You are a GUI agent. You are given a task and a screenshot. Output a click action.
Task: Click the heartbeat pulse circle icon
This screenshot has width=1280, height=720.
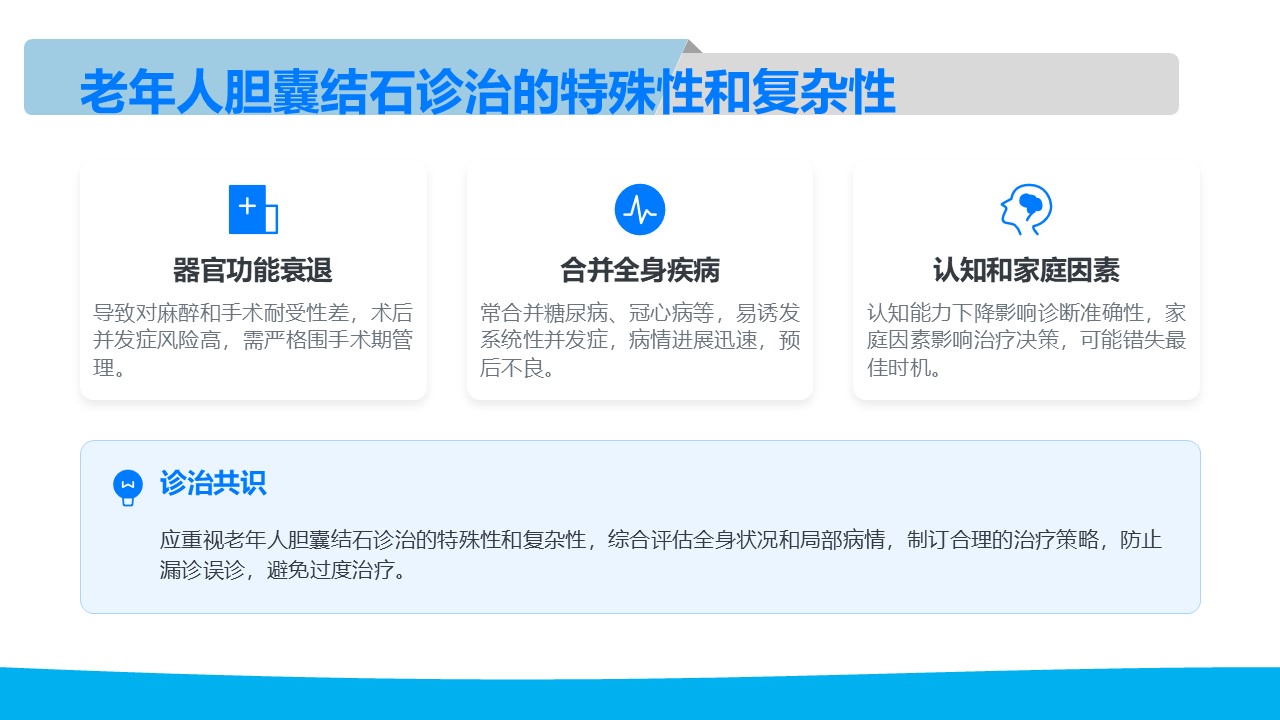(x=640, y=210)
